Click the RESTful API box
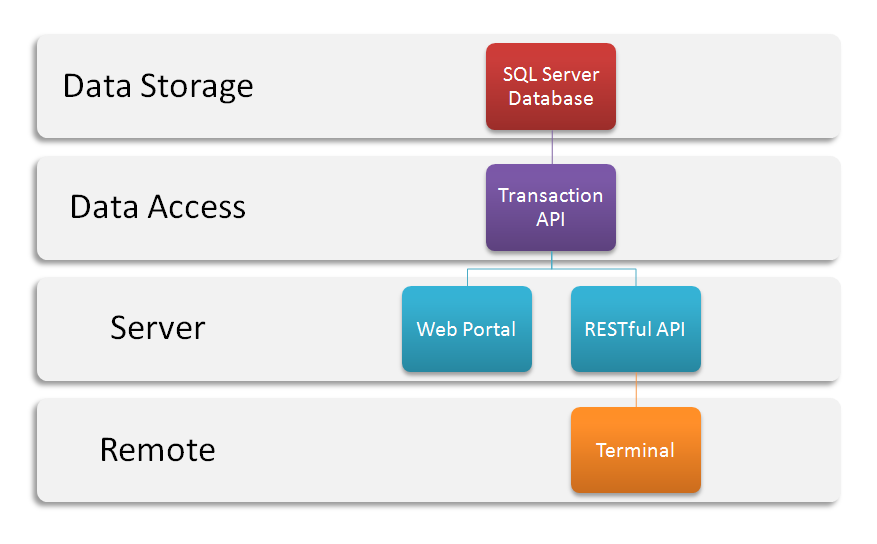The height and width of the screenshot is (544, 877). tap(636, 329)
